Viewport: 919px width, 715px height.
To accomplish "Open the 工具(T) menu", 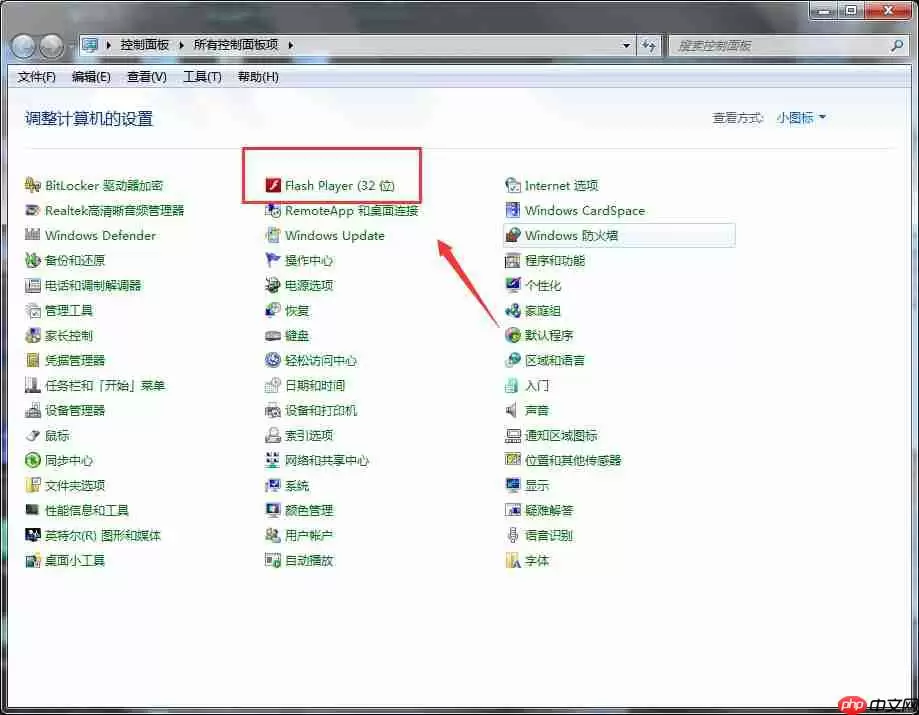I will 201,77.
